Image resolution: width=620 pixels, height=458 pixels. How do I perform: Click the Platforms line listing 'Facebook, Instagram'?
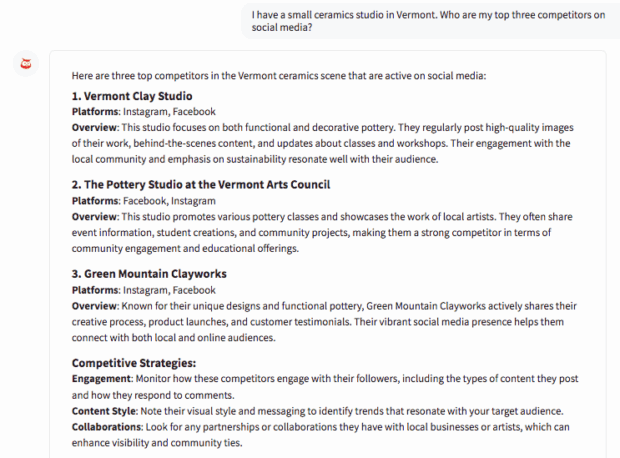pos(143,200)
